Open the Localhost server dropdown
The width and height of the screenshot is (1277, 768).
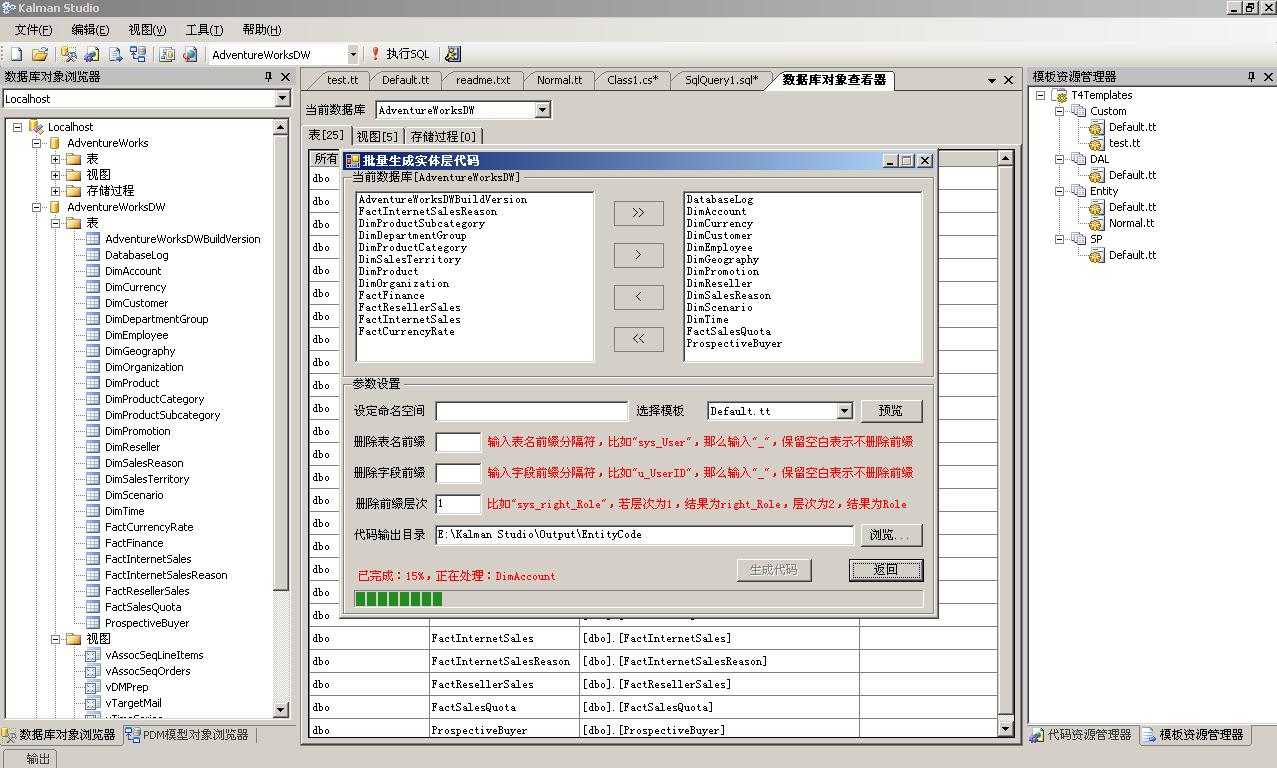point(282,99)
